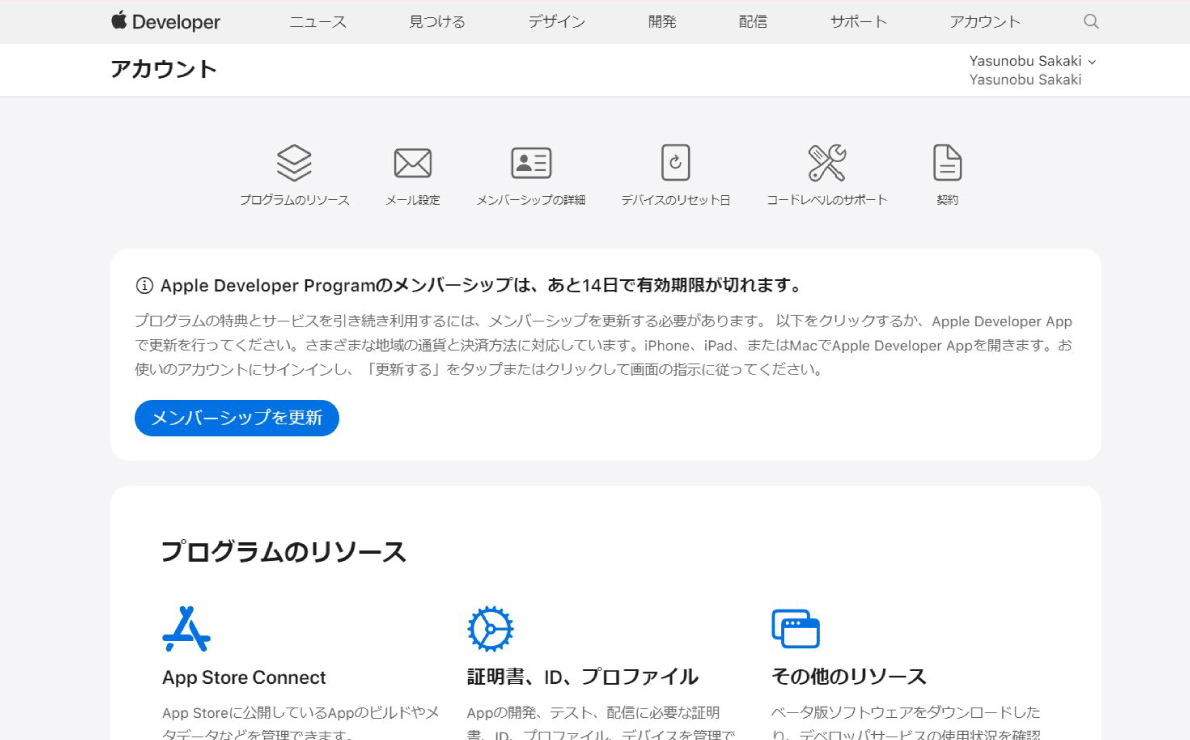Open the search magnifier icon
Screen dimensions: 1190x740
(x=1091, y=21)
